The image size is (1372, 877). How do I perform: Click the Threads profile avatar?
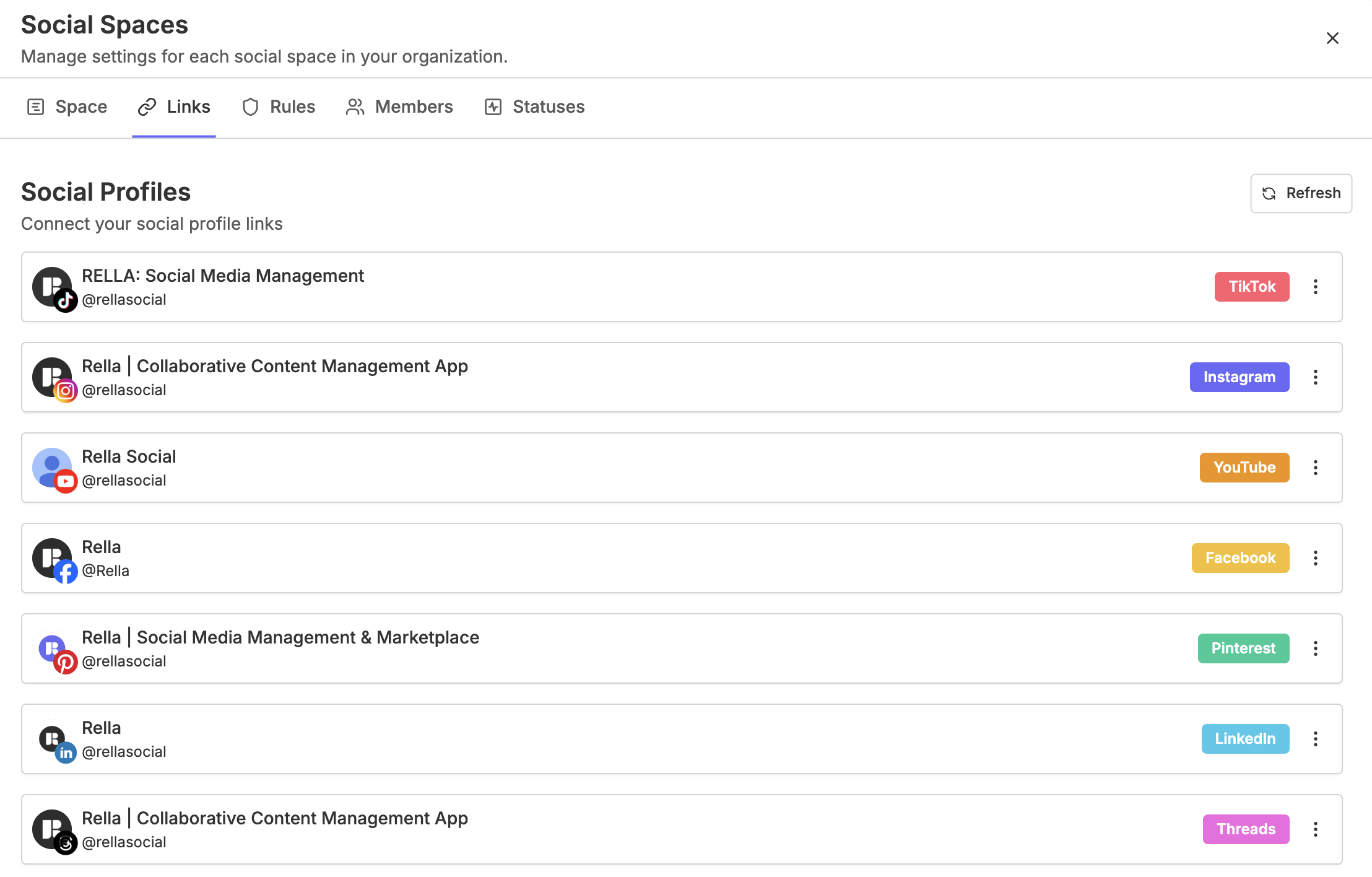(x=53, y=829)
